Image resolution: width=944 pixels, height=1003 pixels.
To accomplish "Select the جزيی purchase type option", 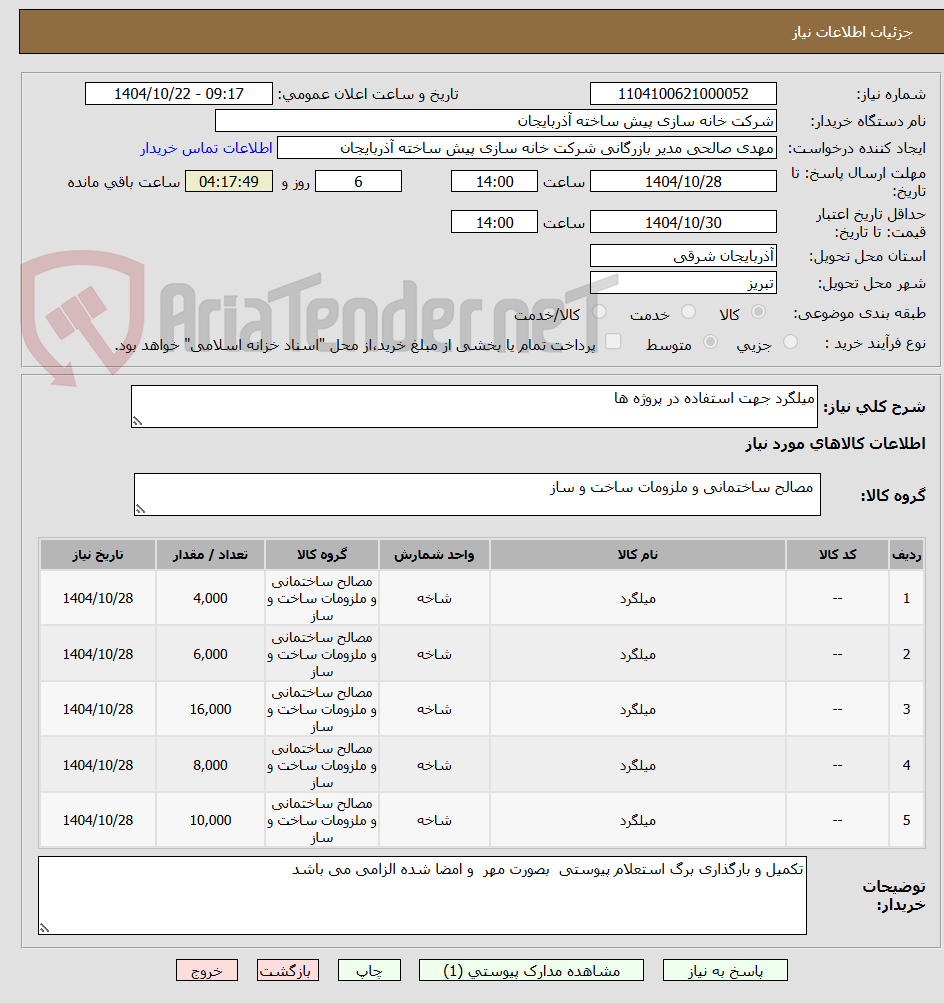I will pos(790,342).
